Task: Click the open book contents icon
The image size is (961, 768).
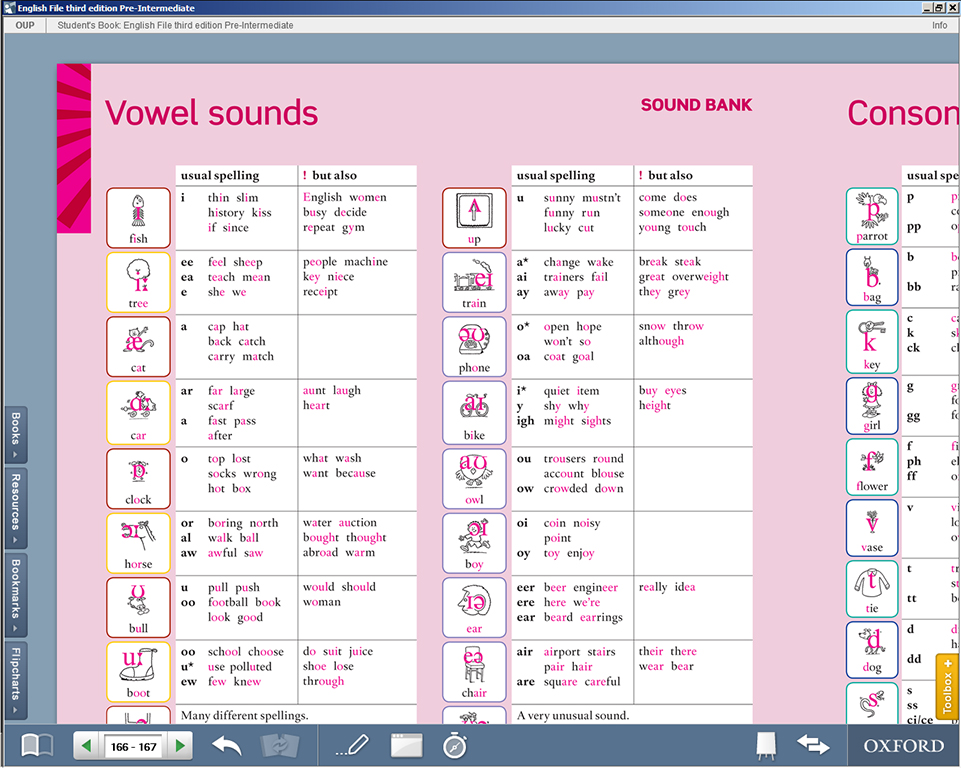Action: (x=37, y=745)
